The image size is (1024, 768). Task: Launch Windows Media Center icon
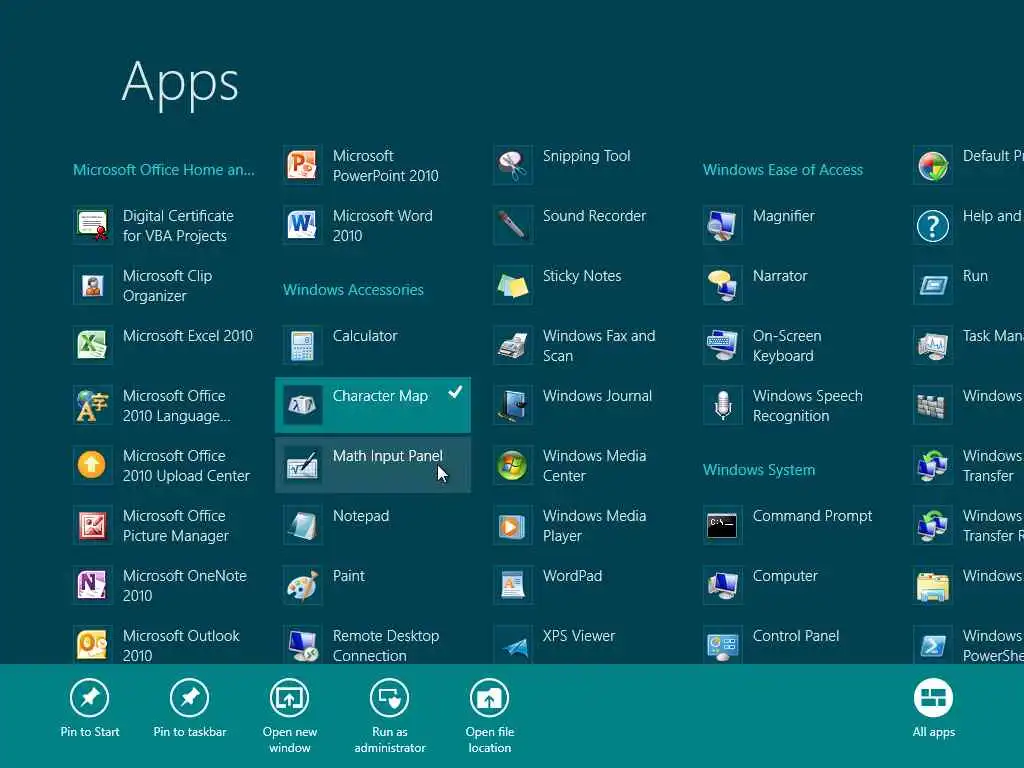point(513,466)
